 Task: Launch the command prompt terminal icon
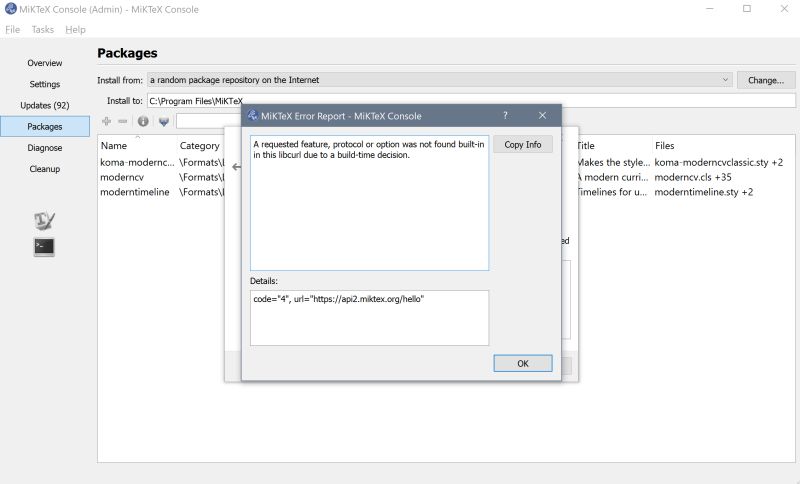point(44,247)
